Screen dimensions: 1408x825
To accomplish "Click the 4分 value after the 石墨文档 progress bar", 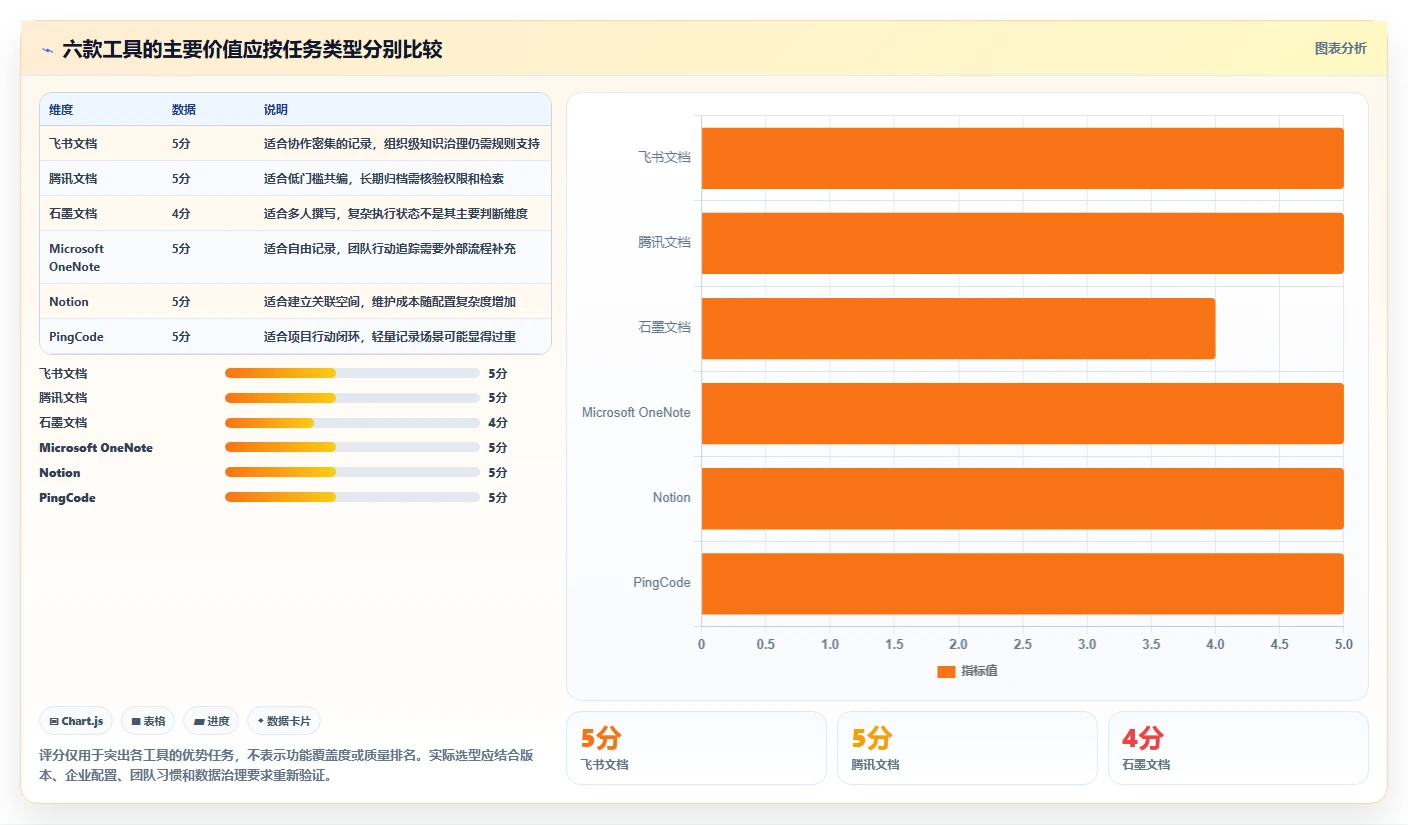I will pyautogui.click(x=498, y=423).
